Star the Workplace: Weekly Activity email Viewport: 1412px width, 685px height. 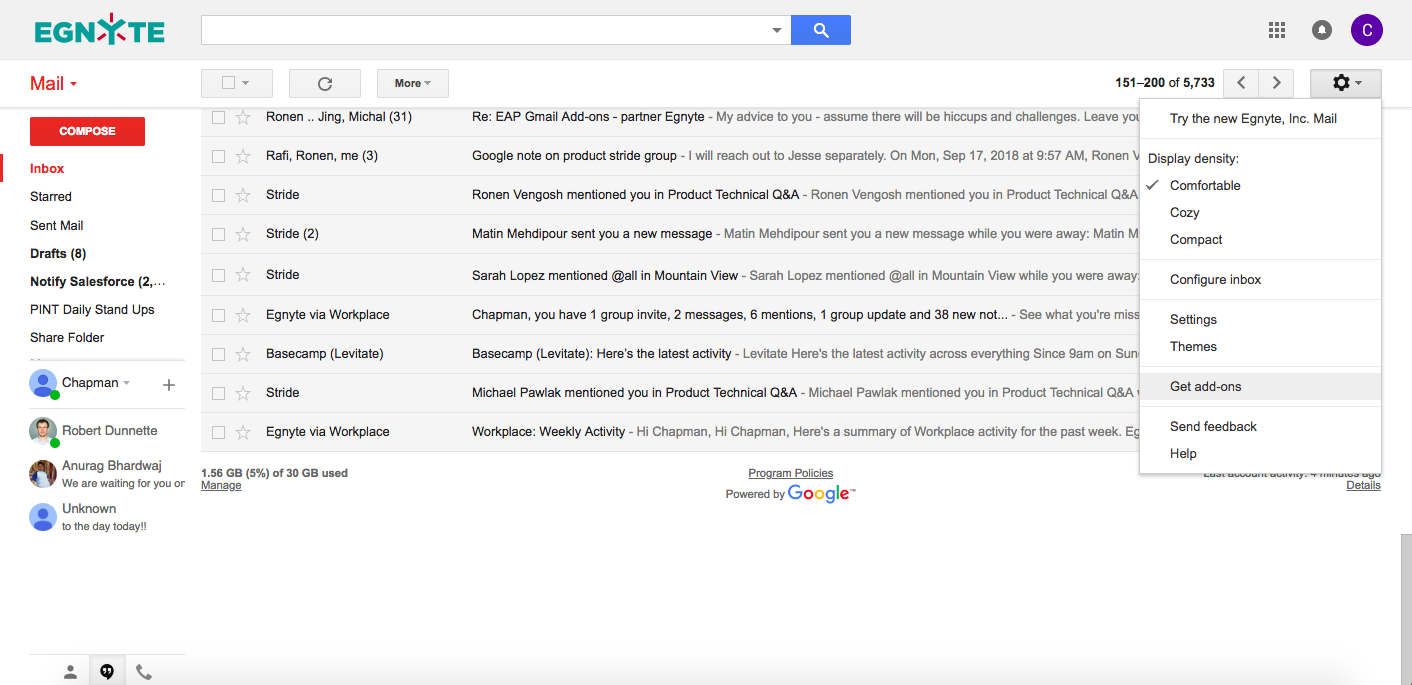pos(242,432)
